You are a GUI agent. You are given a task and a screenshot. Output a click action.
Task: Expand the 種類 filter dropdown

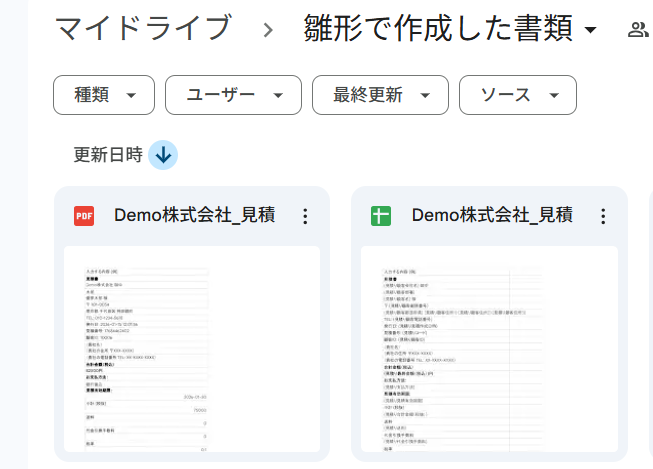104,95
